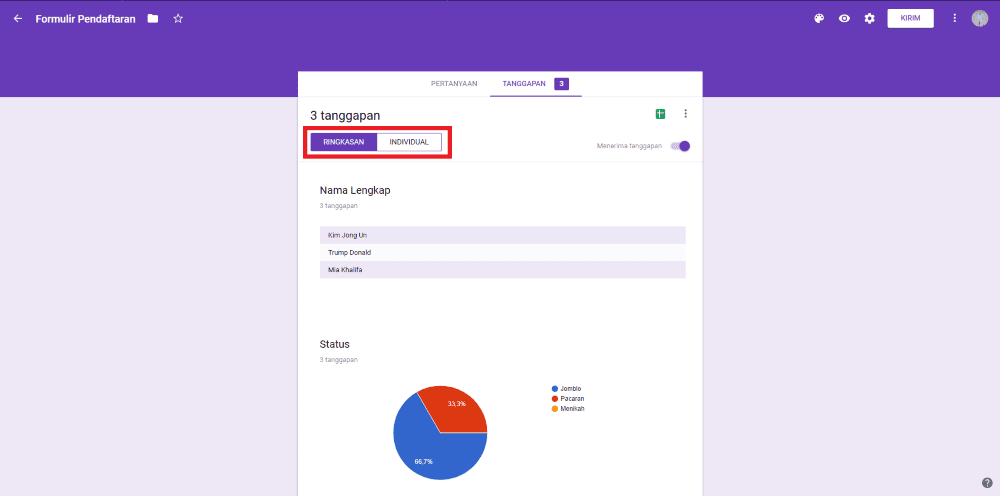The image size is (1000, 496).
Task: Click the Nama Lengkap question title
Action: coord(355,191)
